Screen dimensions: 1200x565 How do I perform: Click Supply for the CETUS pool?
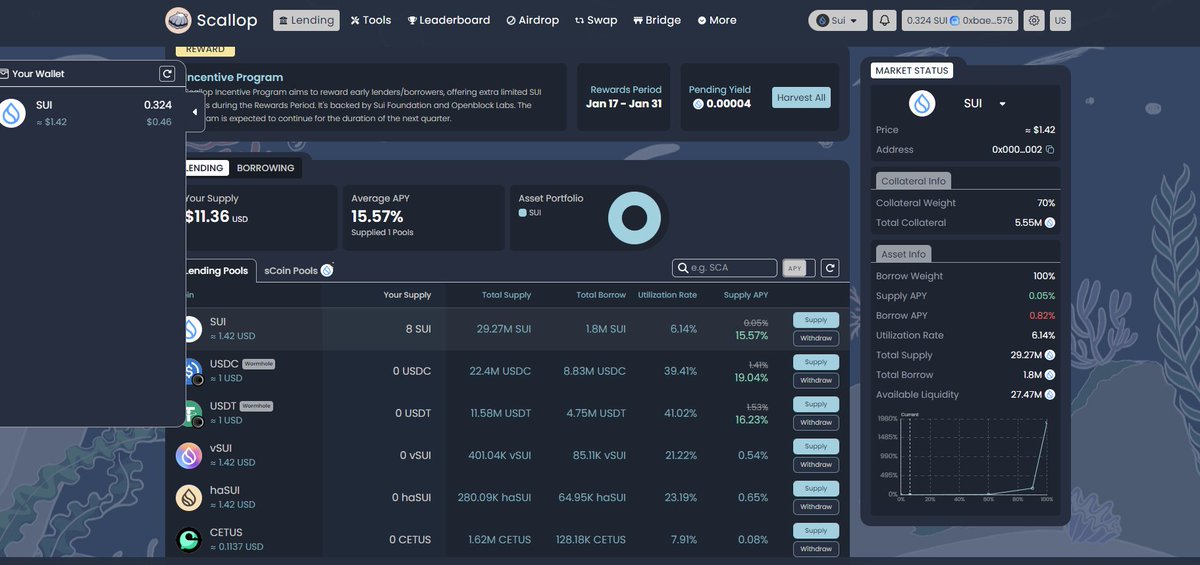coord(816,530)
